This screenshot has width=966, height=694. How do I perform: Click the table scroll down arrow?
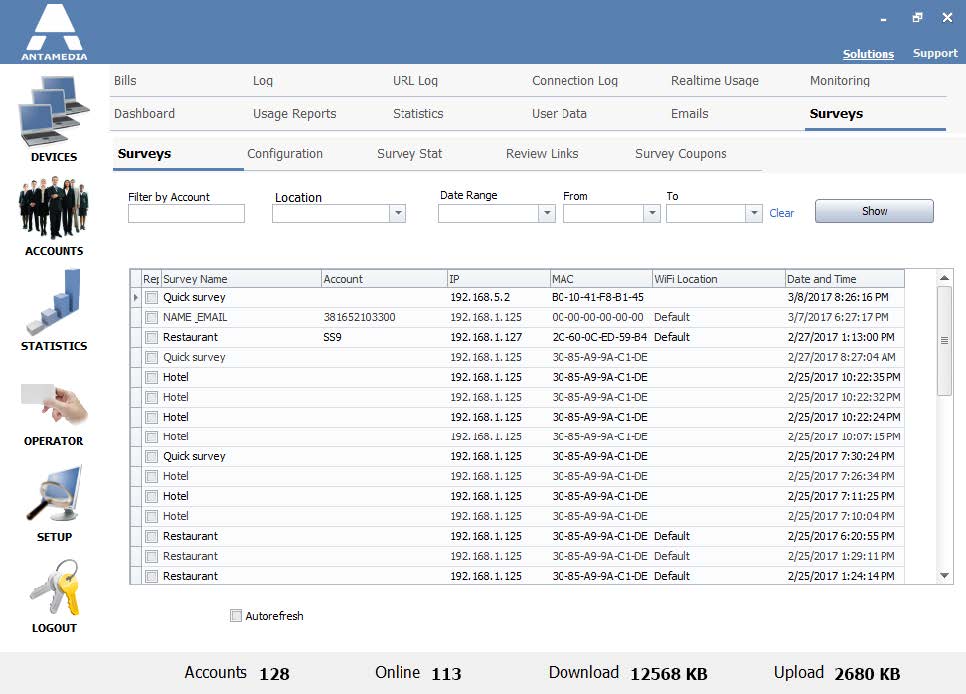(944, 576)
